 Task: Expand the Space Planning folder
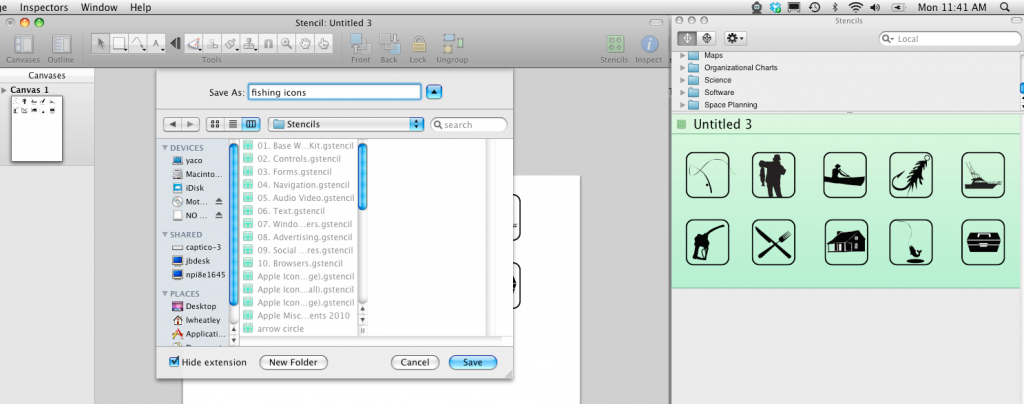click(x=683, y=104)
